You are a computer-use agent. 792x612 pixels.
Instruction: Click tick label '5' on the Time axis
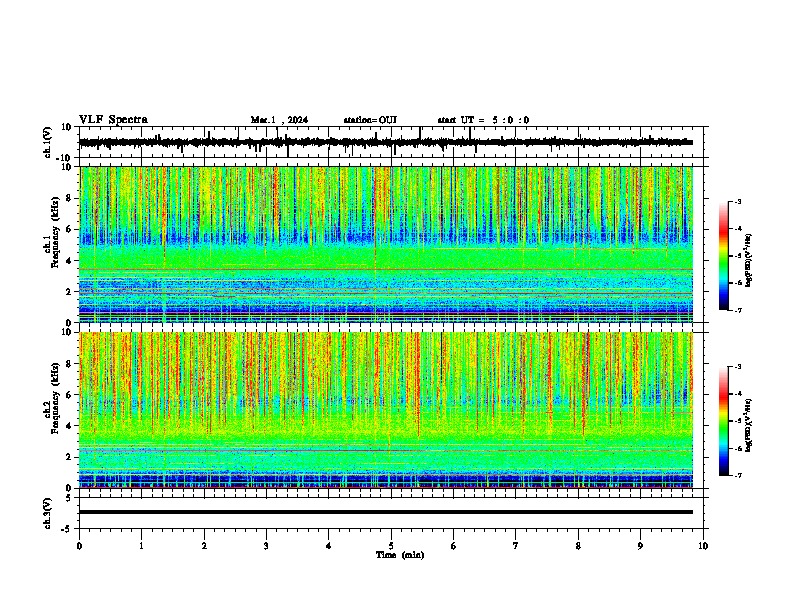pos(391,546)
